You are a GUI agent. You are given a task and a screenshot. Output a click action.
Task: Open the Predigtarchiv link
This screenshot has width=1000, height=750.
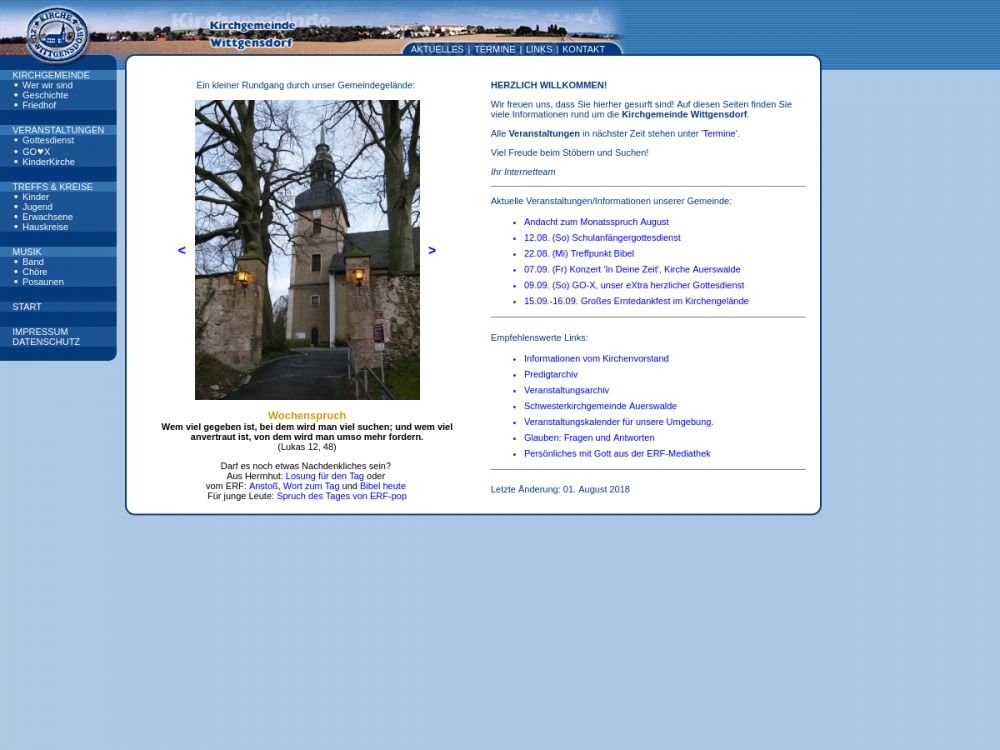[x=550, y=374]
